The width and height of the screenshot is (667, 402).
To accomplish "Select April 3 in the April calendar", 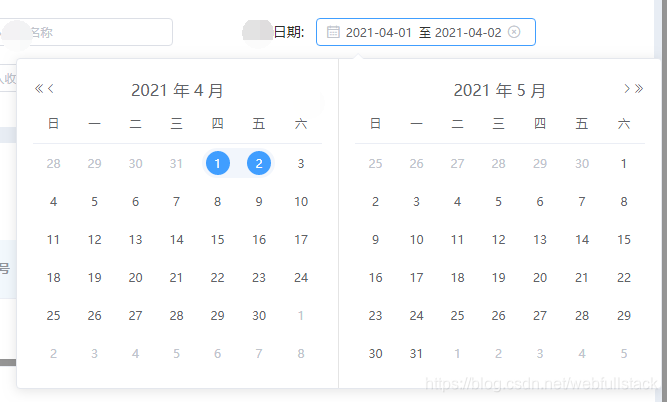I will click(301, 163).
